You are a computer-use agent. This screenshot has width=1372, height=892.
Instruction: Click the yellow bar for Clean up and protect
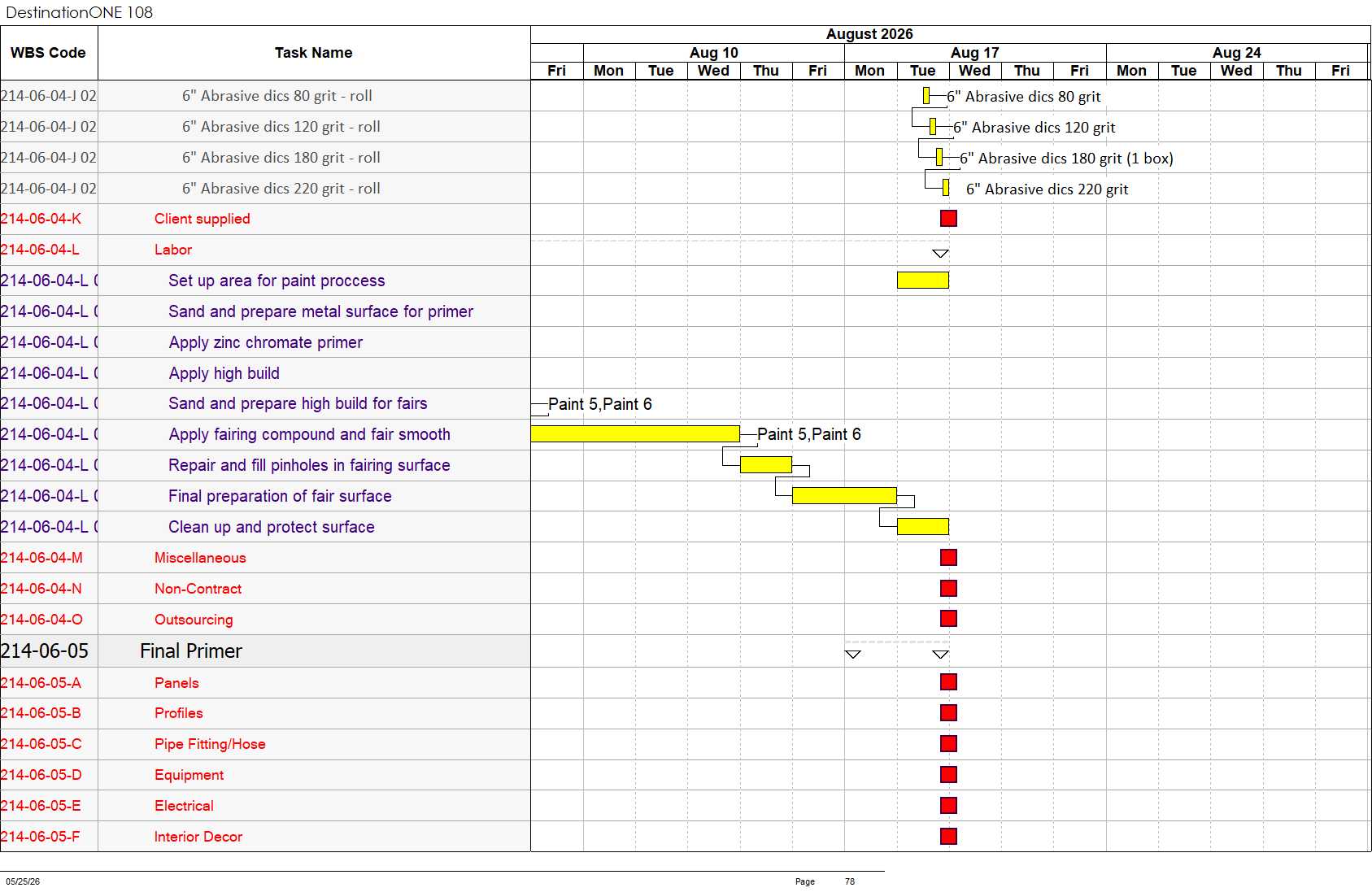[923, 527]
